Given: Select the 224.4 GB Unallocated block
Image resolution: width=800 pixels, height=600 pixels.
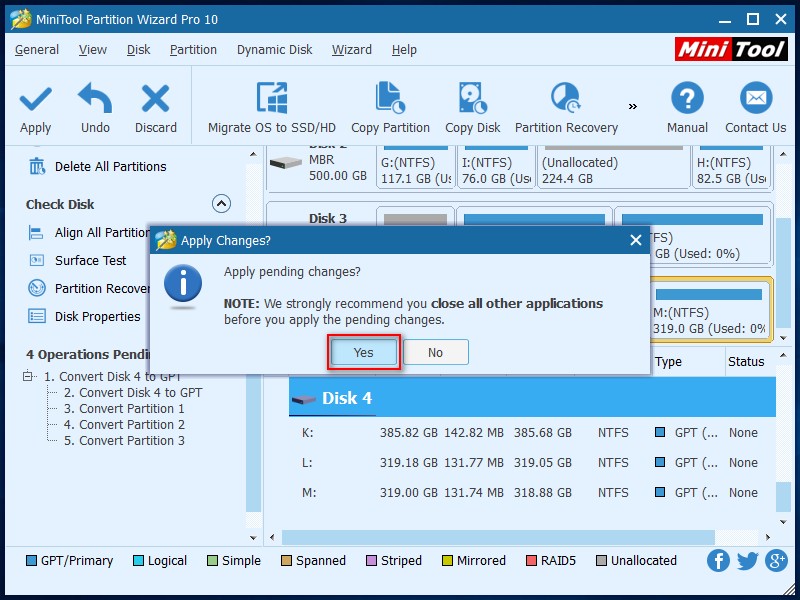Looking at the screenshot, I should click(x=613, y=167).
